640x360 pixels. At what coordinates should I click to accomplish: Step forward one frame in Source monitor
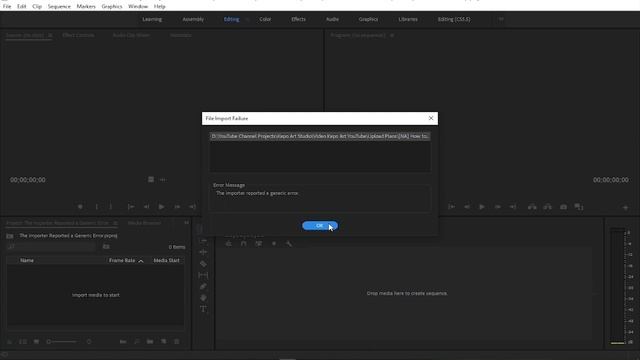point(177,207)
